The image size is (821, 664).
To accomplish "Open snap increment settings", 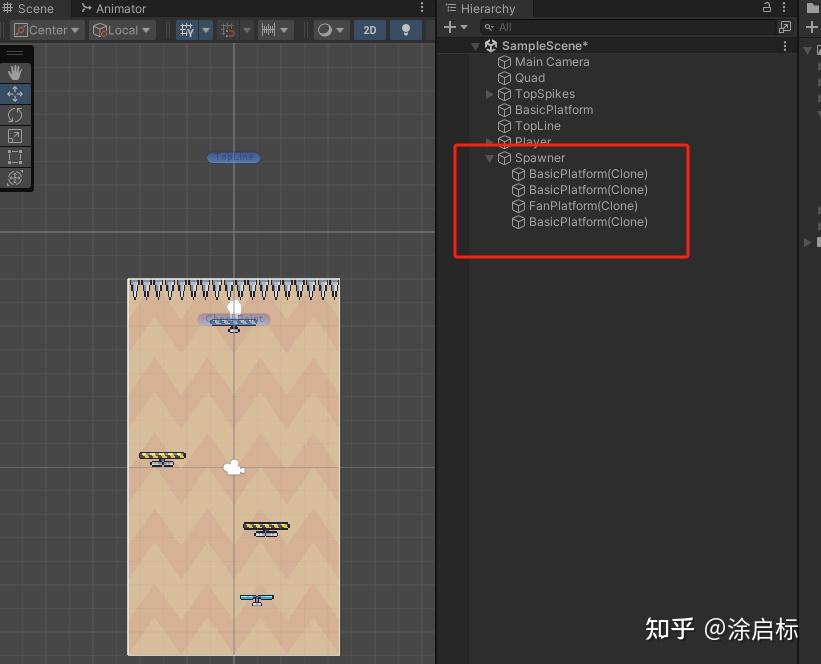I will pyautogui.click(x=275, y=30).
